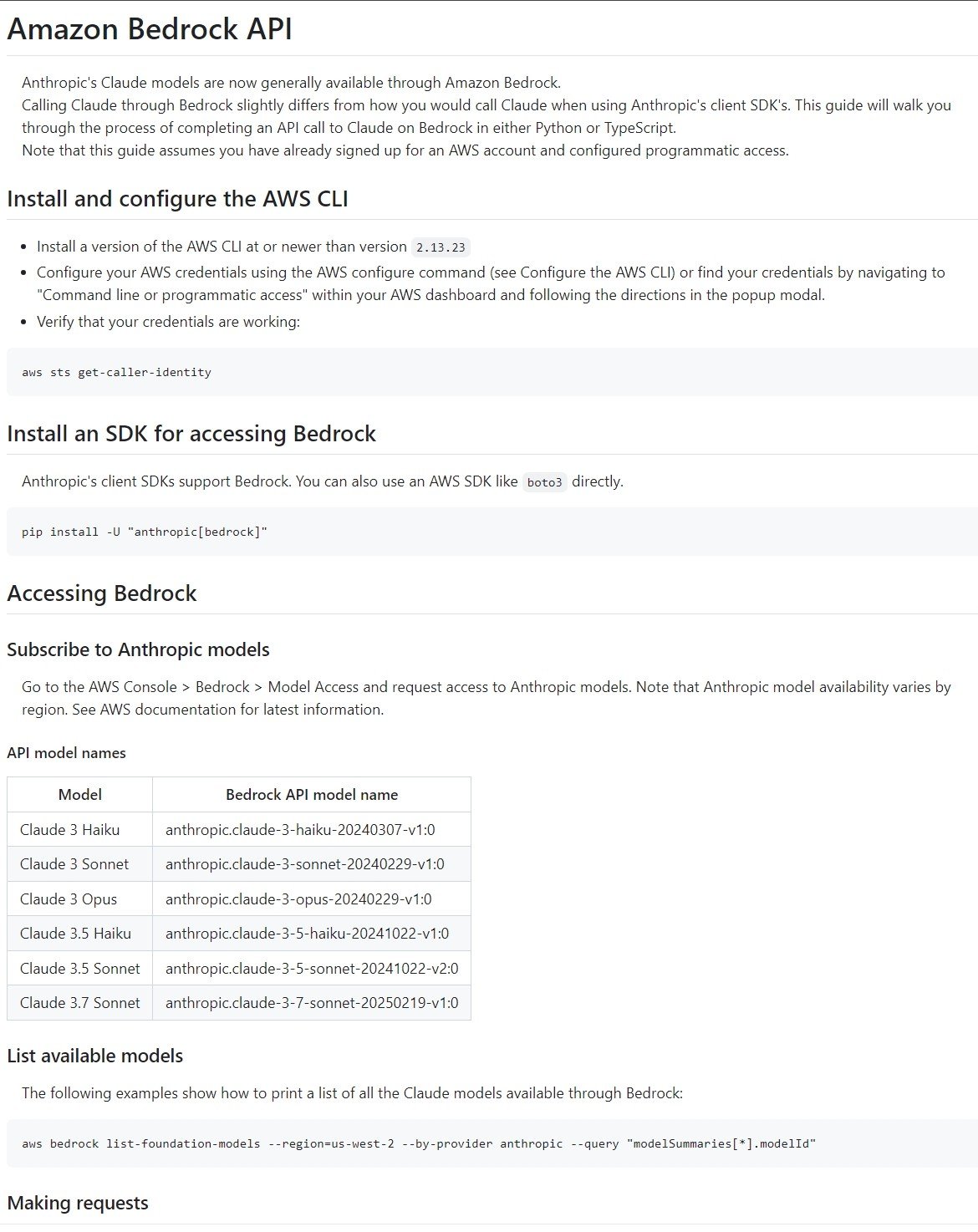
Task: Click the Model column header in table
Action: point(80,795)
